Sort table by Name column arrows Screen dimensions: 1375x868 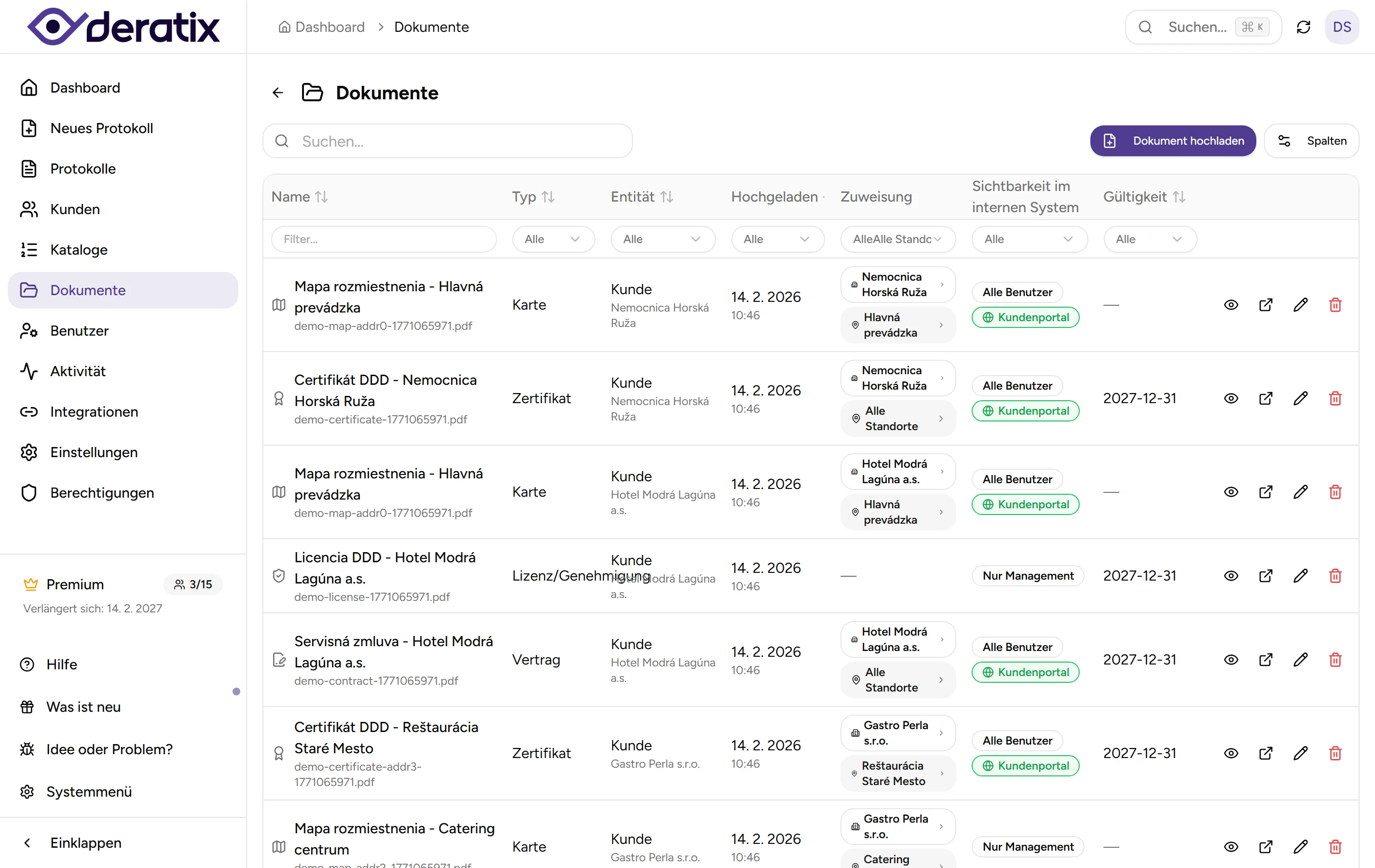point(321,197)
